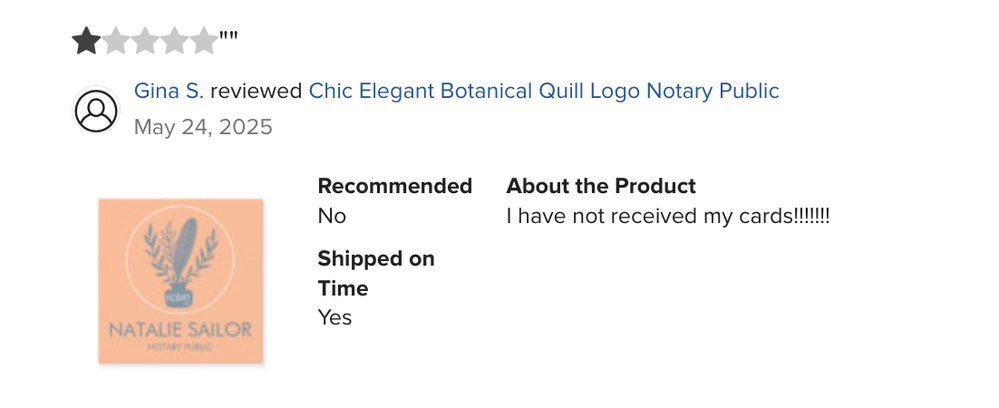Click the About the Product heading

pos(601,186)
